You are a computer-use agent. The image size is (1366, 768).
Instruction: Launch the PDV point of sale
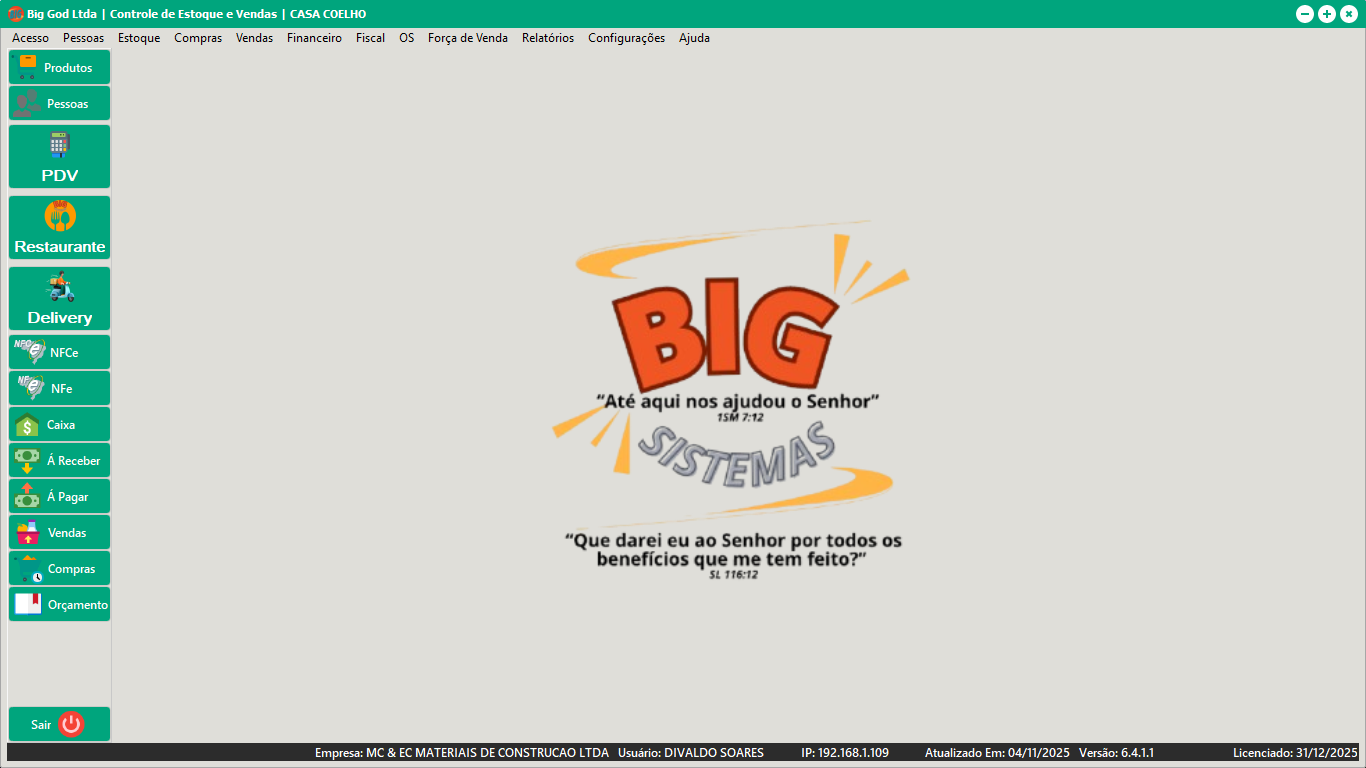click(x=59, y=157)
